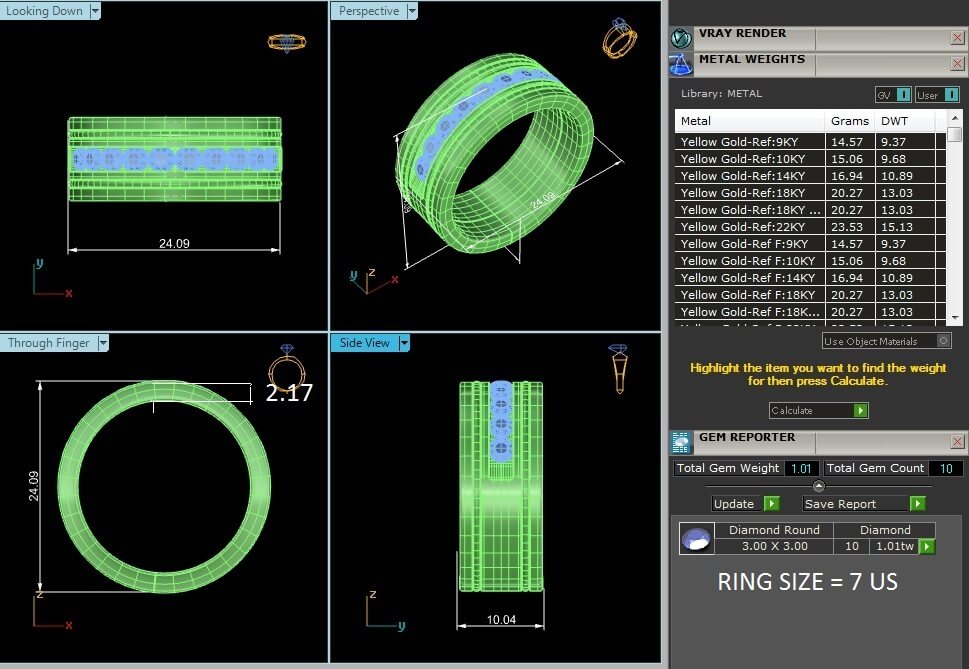Click the metal list scrollbar down arrow

click(954, 318)
